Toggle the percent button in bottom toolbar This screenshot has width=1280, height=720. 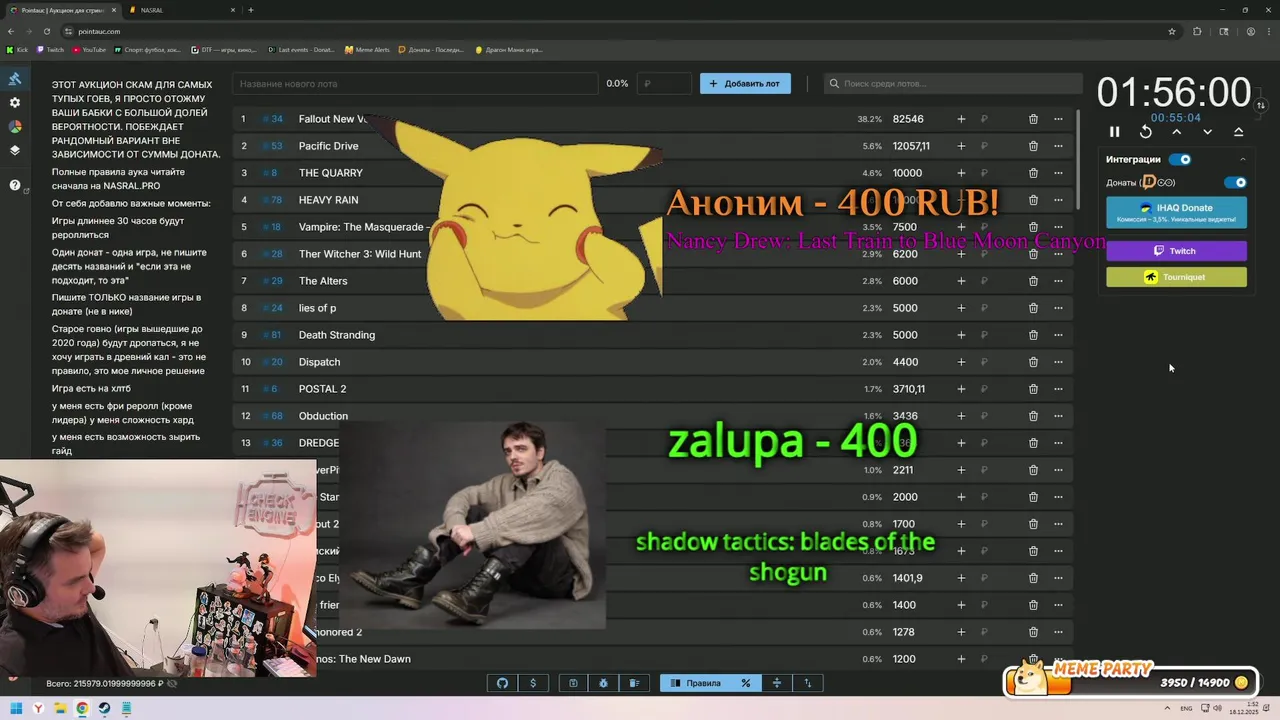(x=745, y=683)
